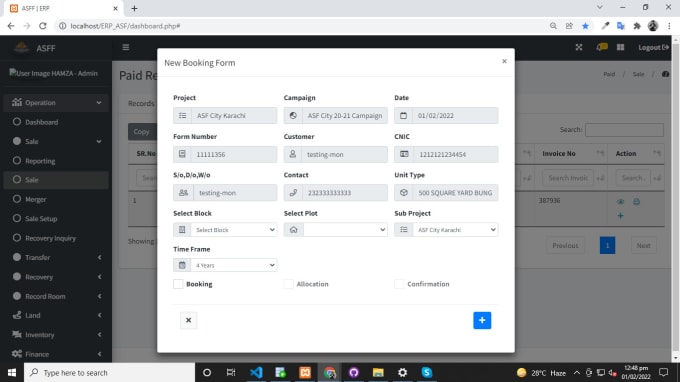The width and height of the screenshot is (680, 382).
Task: Click the eye view icon in Action column
Action: pyautogui.click(x=621, y=202)
